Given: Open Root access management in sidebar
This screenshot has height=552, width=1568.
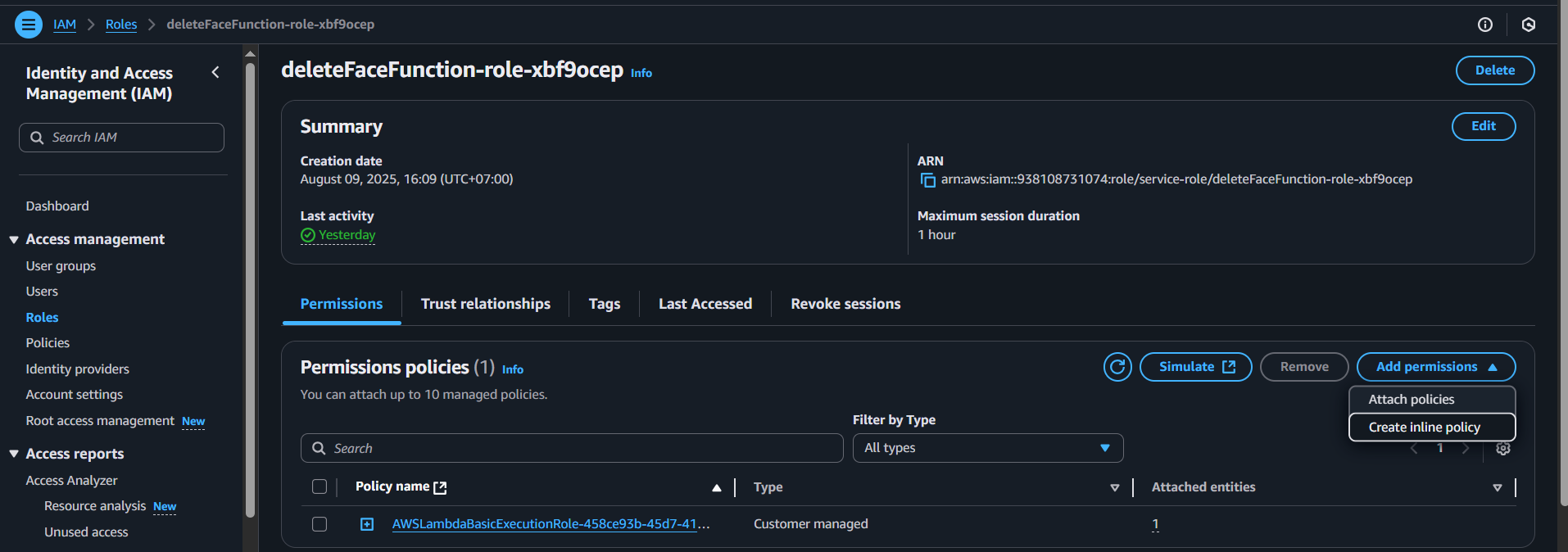Looking at the screenshot, I should point(100,421).
